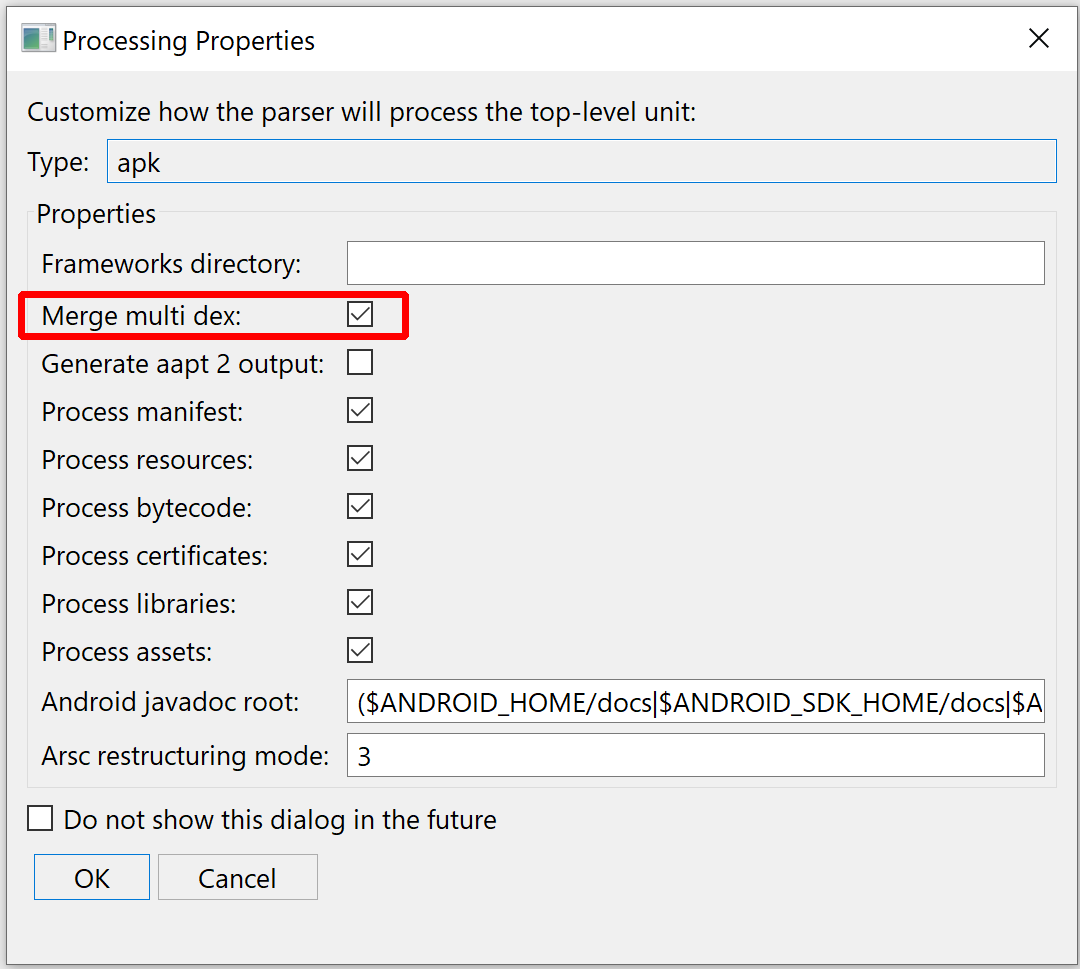Enable Generate aapt 2 output
This screenshot has height=969, width=1080.
click(x=360, y=362)
